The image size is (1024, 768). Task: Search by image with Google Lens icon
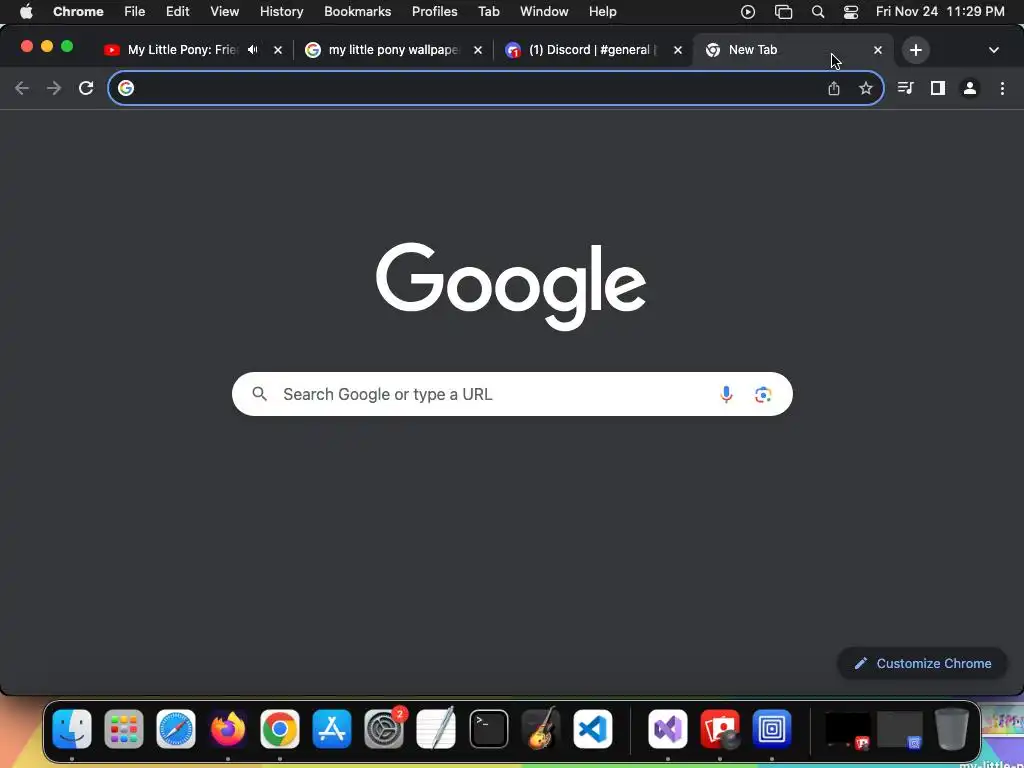(x=763, y=394)
